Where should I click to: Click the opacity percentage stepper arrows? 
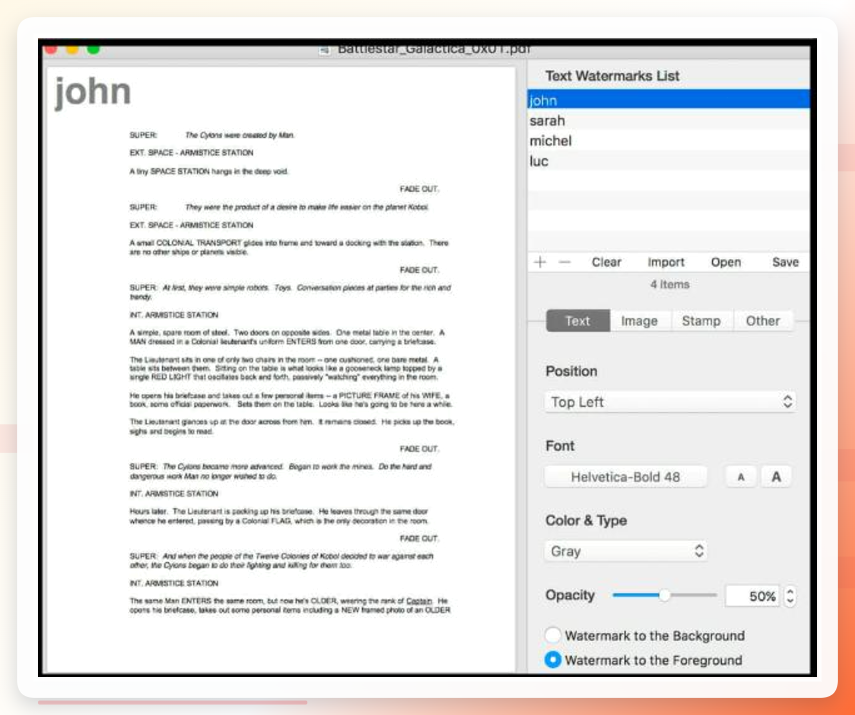[790, 596]
